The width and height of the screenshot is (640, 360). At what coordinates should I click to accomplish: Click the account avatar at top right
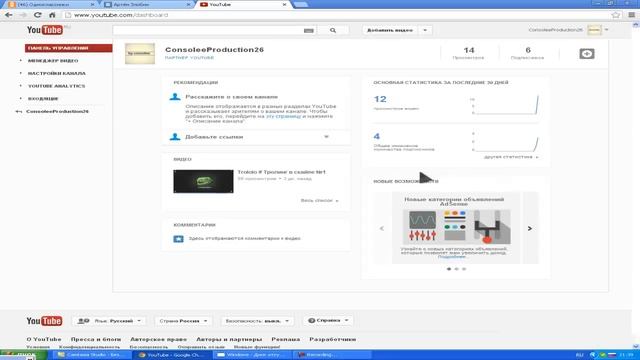pyautogui.click(x=594, y=30)
